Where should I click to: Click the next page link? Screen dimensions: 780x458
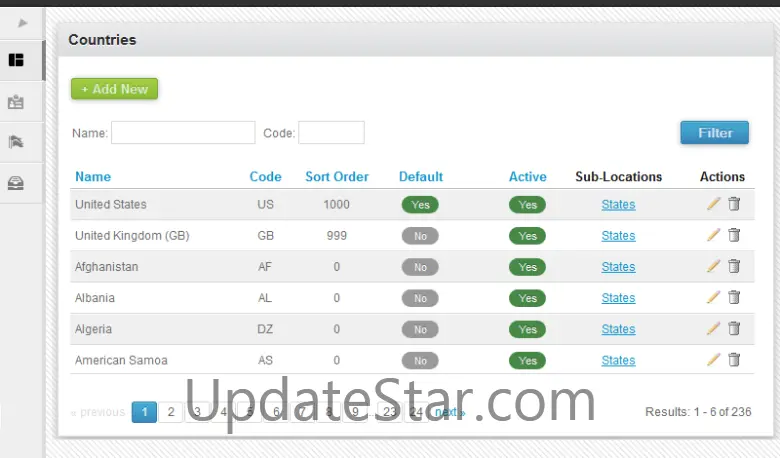[x=450, y=412]
